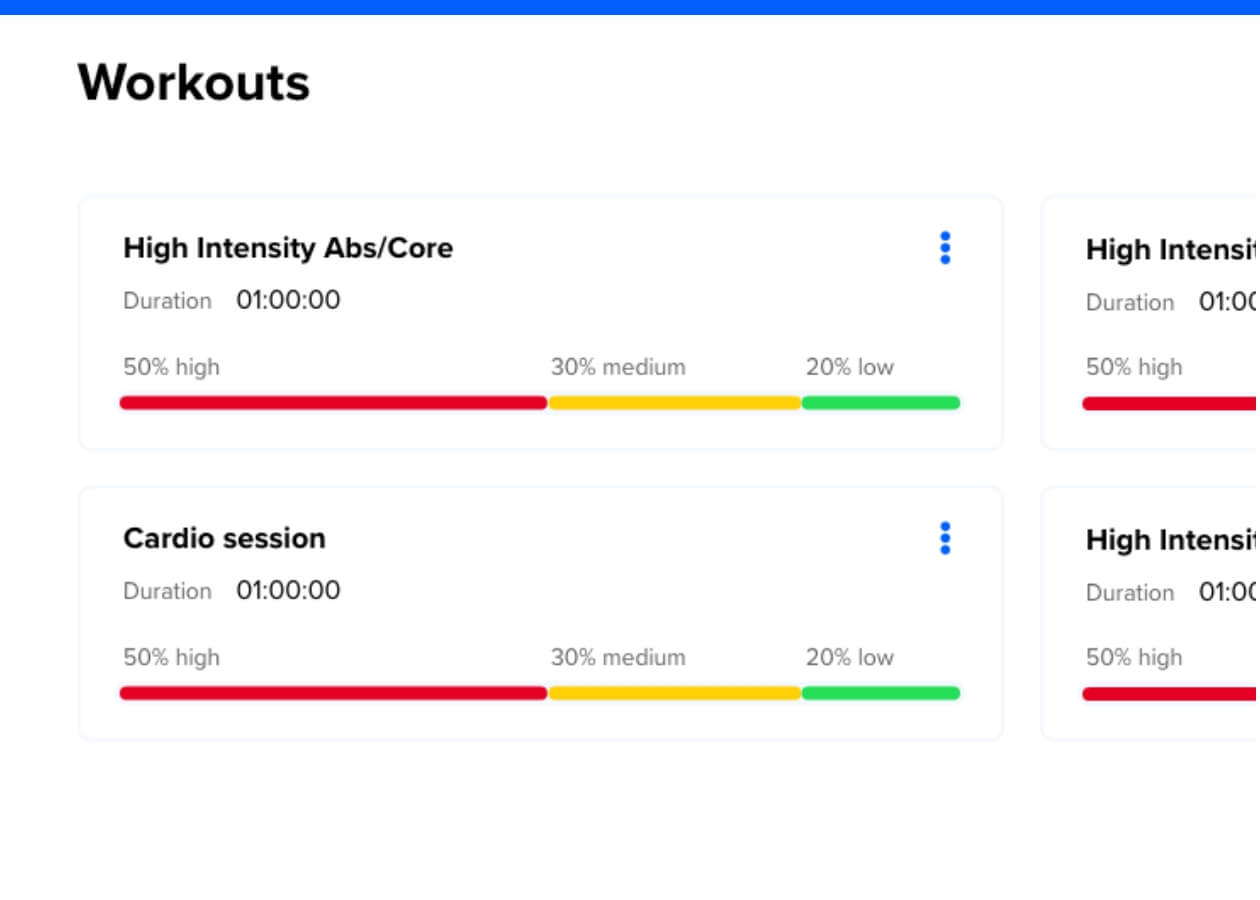
Task: Click the yellow medium bar in Abs/Core card
Action: coord(675,403)
